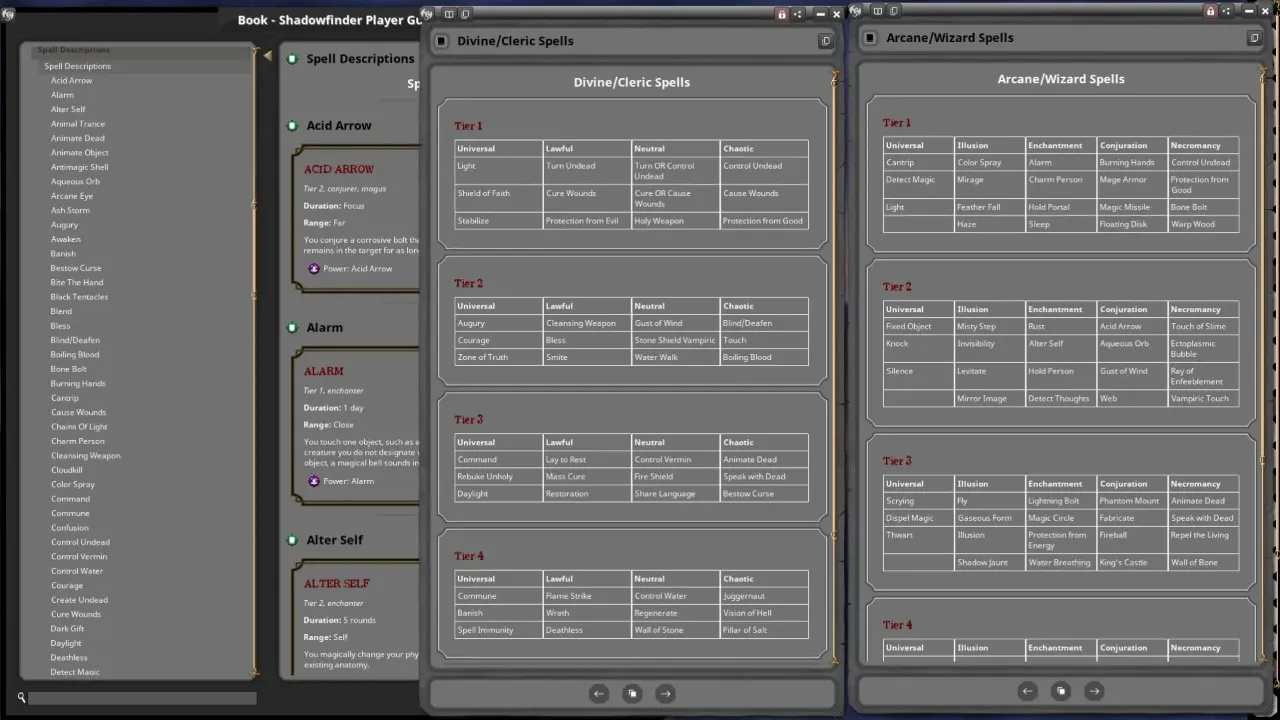Go to next page in Divine/Cleric Spells window
Image resolution: width=1280 pixels, height=720 pixels.
pyautogui.click(x=665, y=693)
